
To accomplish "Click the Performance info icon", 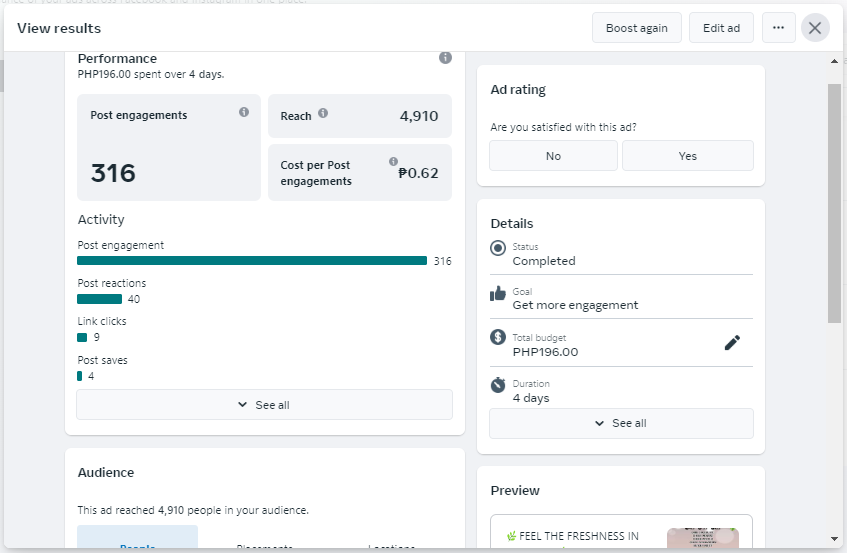I will tap(445, 58).
